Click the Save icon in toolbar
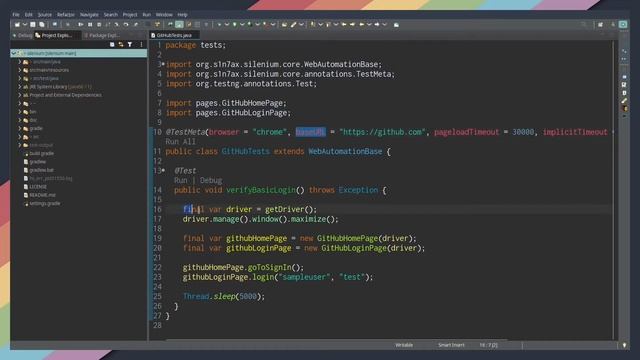Image resolution: width=640 pixels, height=360 pixels. 33,24
